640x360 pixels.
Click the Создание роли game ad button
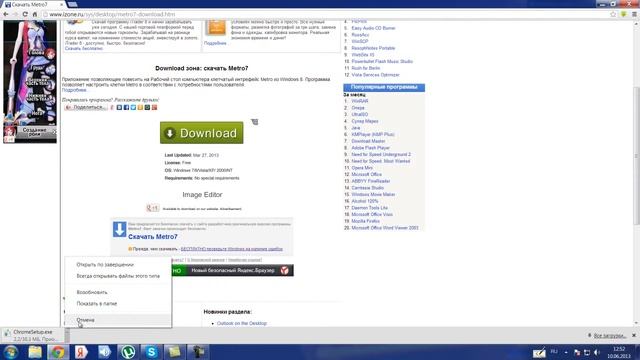34,132
